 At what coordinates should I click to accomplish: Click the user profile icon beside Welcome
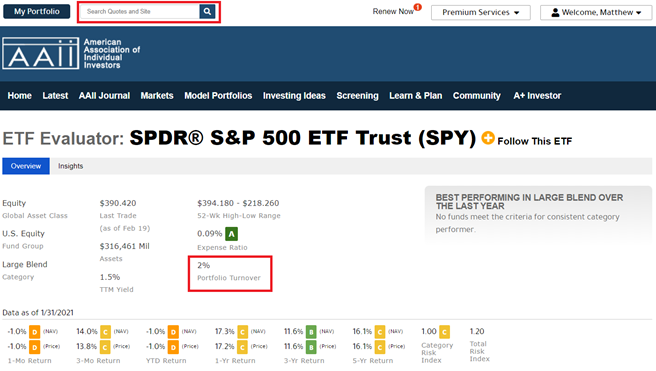point(555,13)
